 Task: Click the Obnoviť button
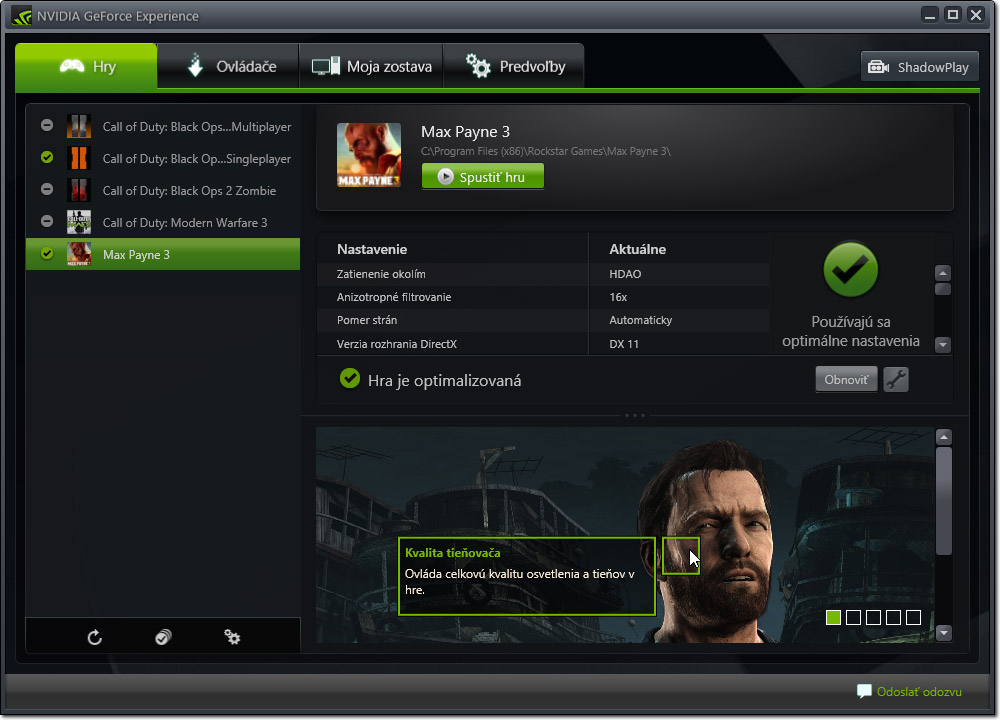click(846, 379)
